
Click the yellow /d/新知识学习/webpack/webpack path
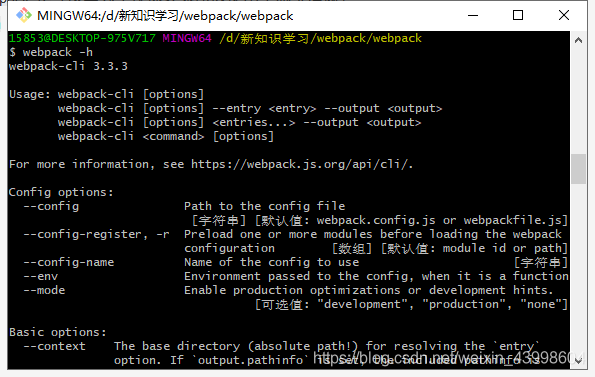coord(320,38)
